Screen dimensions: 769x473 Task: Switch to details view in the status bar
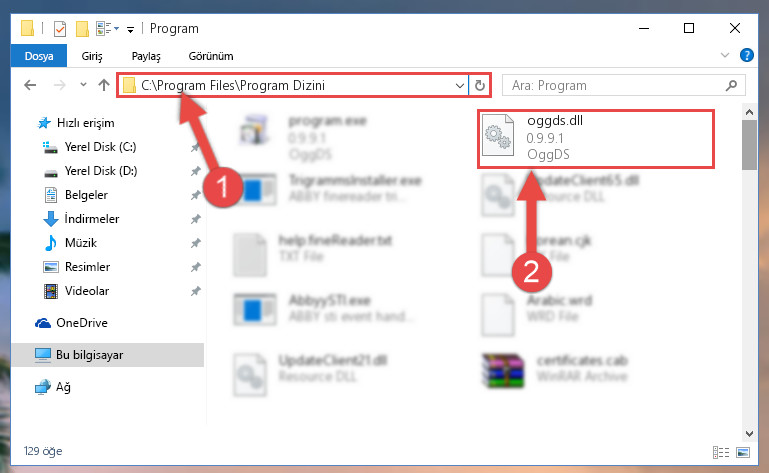pyautogui.click(x=720, y=452)
